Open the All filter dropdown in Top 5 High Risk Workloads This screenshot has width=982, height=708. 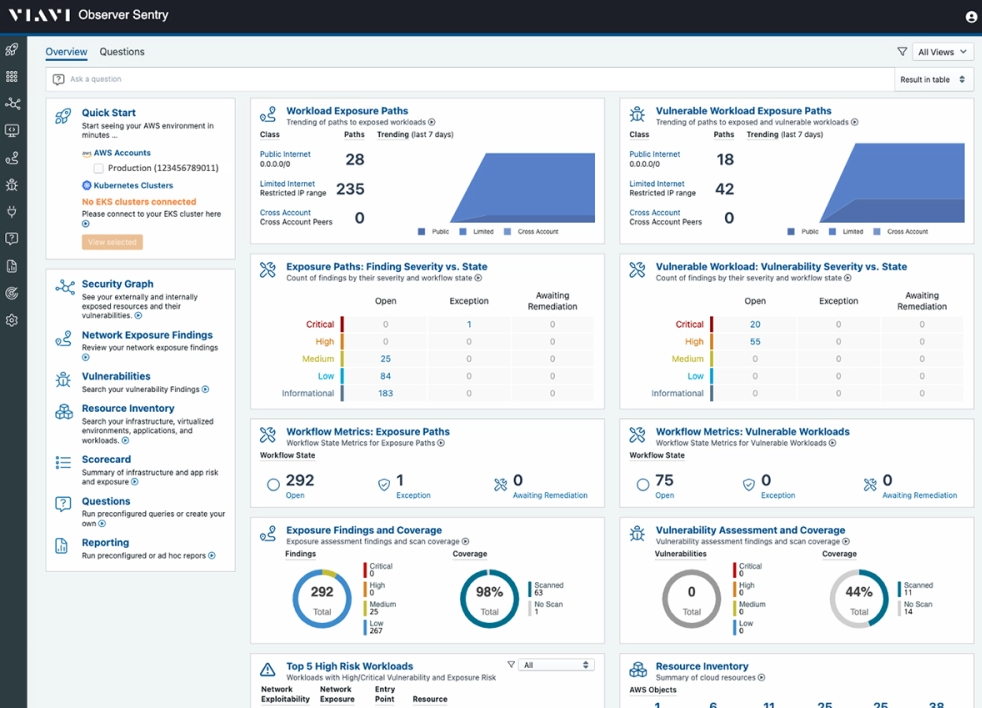[x=557, y=665]
